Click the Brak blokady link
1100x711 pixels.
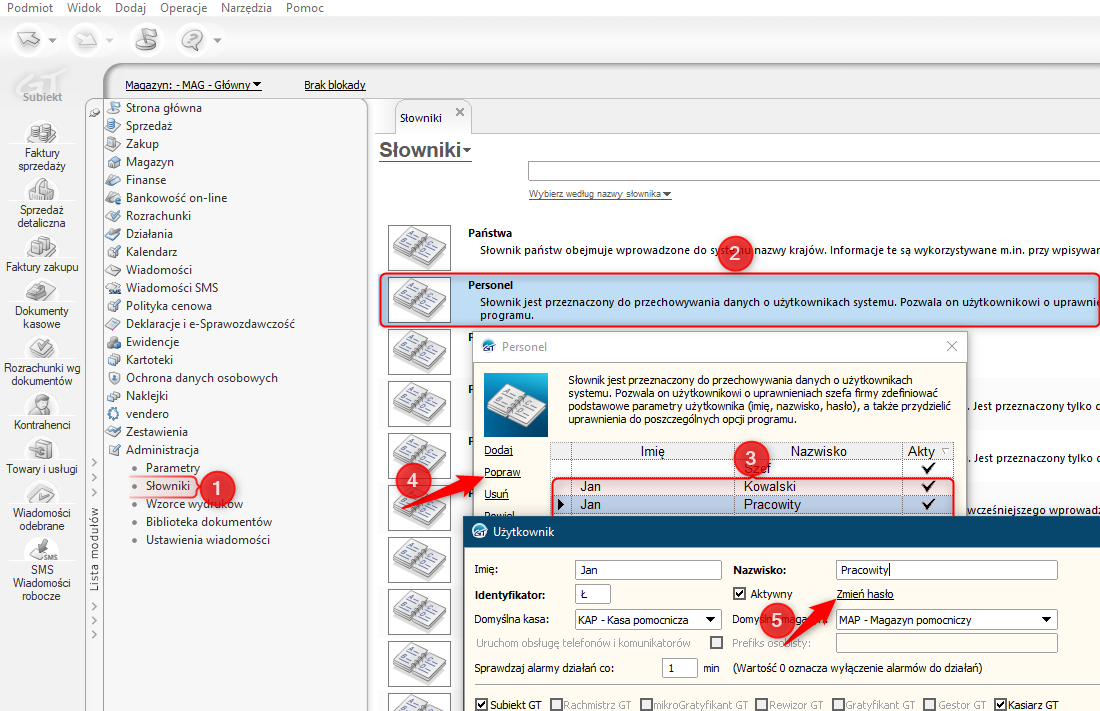click(x=335, y=85)
